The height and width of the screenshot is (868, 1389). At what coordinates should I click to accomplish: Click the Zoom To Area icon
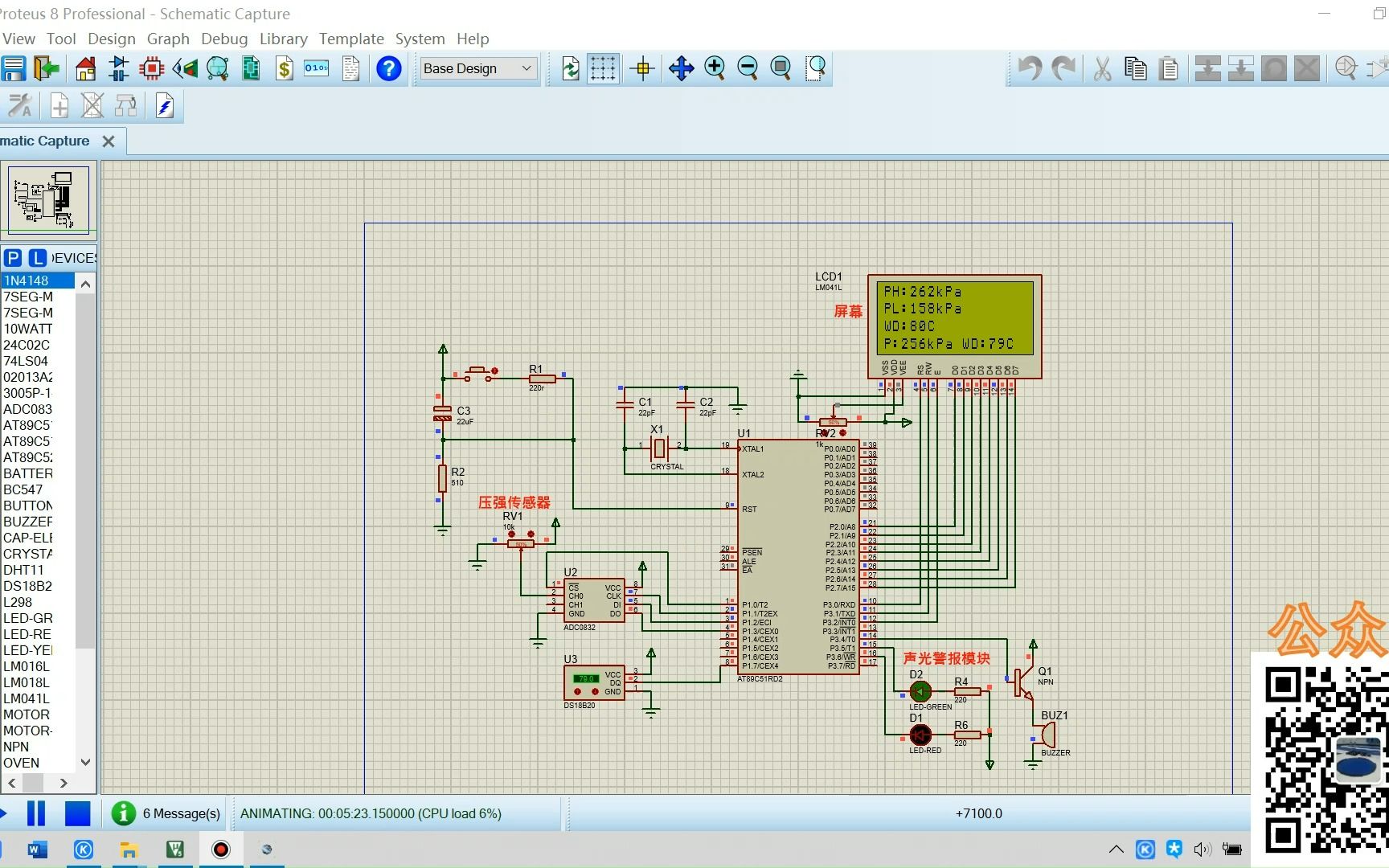[x=816, y=68]
